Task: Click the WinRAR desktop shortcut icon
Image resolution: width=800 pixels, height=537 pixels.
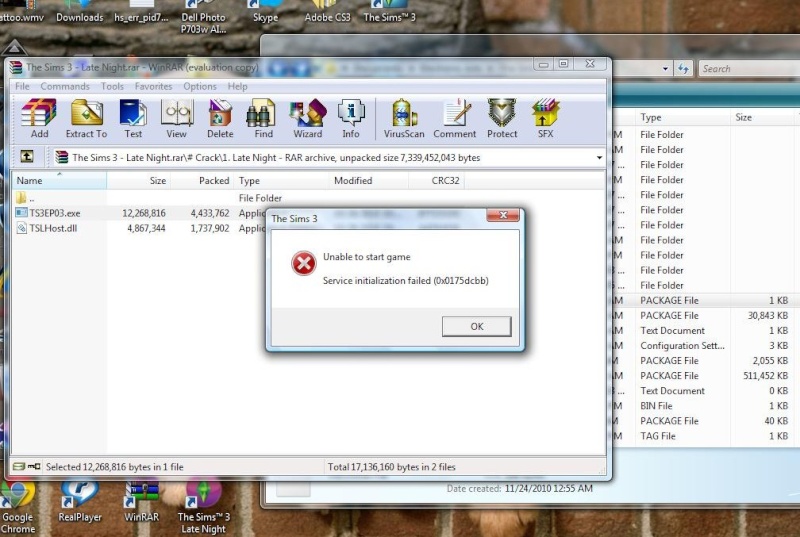Action: tap(142, 502)
